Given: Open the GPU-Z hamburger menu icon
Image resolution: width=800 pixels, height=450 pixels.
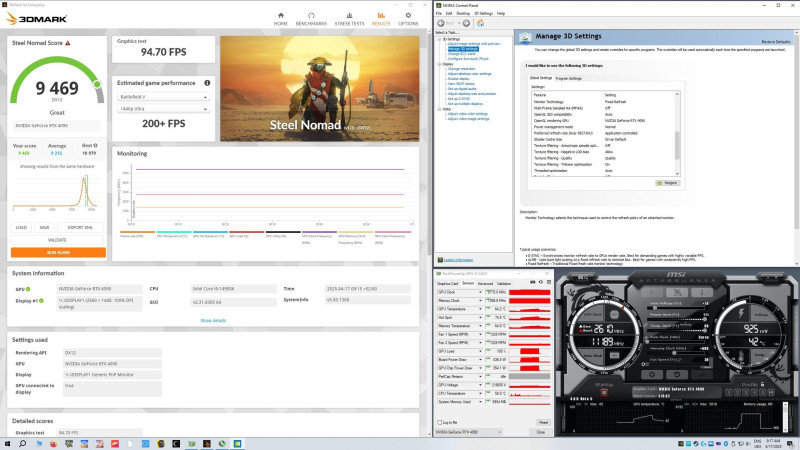Looking at the screenshot, I should 549,282.
